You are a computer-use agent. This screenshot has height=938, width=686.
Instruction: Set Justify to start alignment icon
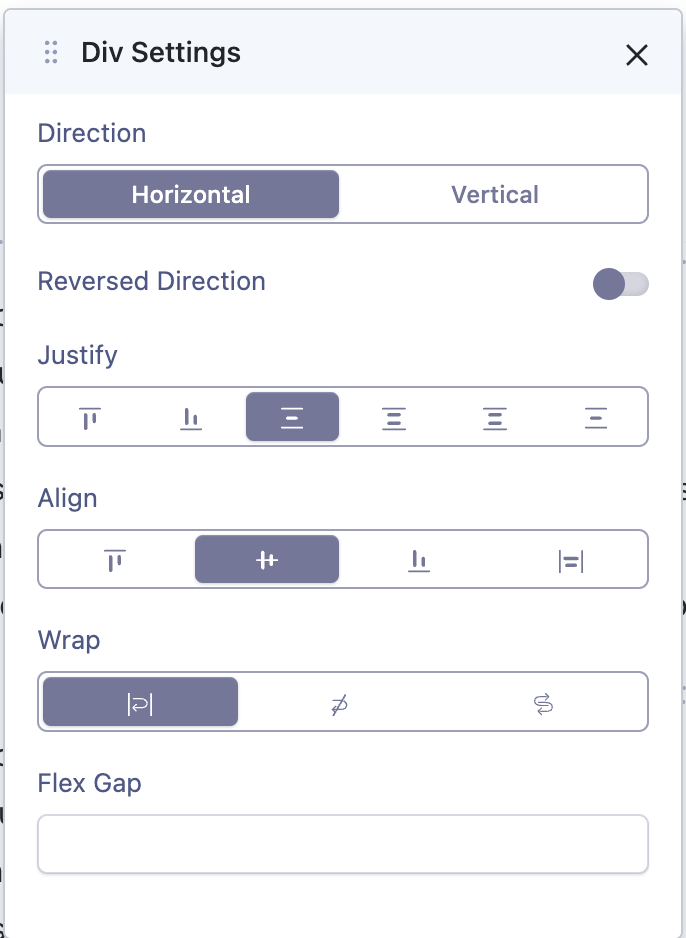90,417
